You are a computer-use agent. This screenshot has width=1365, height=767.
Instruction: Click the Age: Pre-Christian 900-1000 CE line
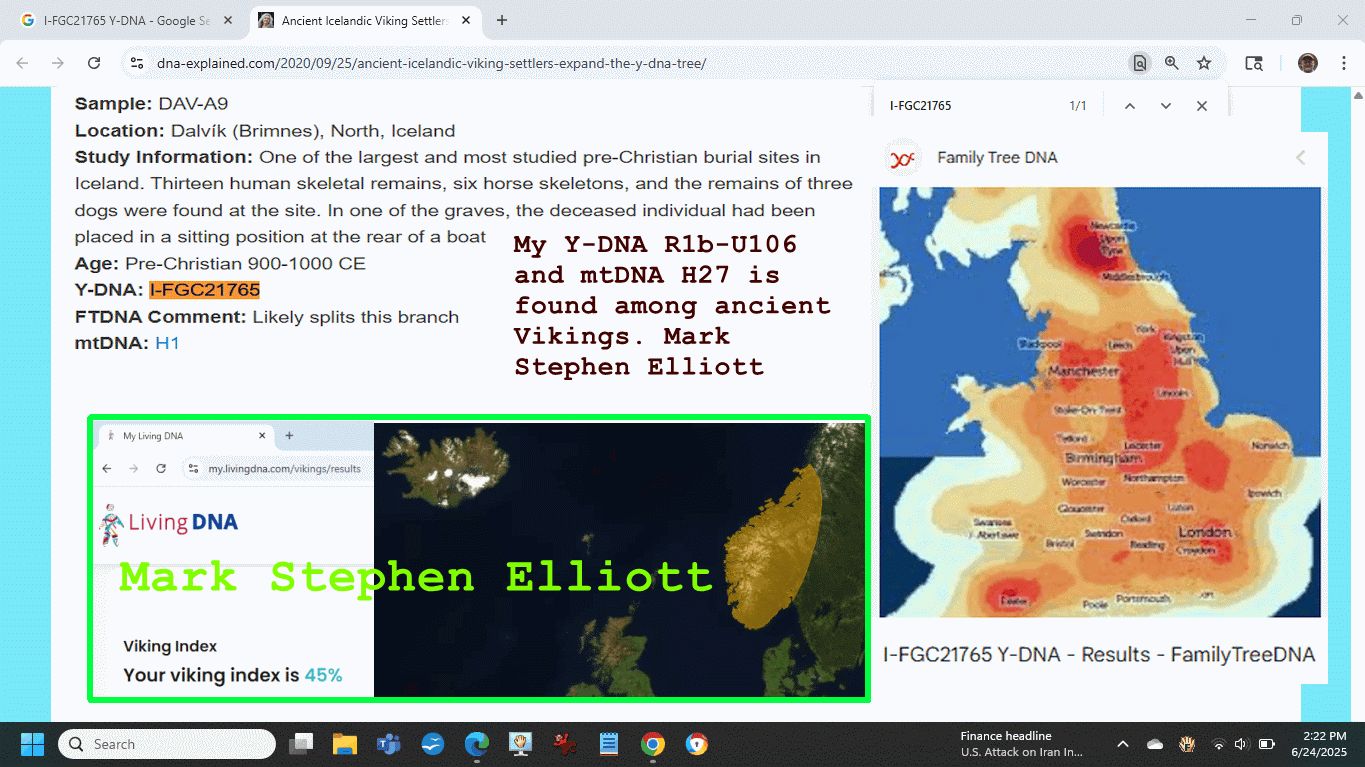click(x=220, y=264)
